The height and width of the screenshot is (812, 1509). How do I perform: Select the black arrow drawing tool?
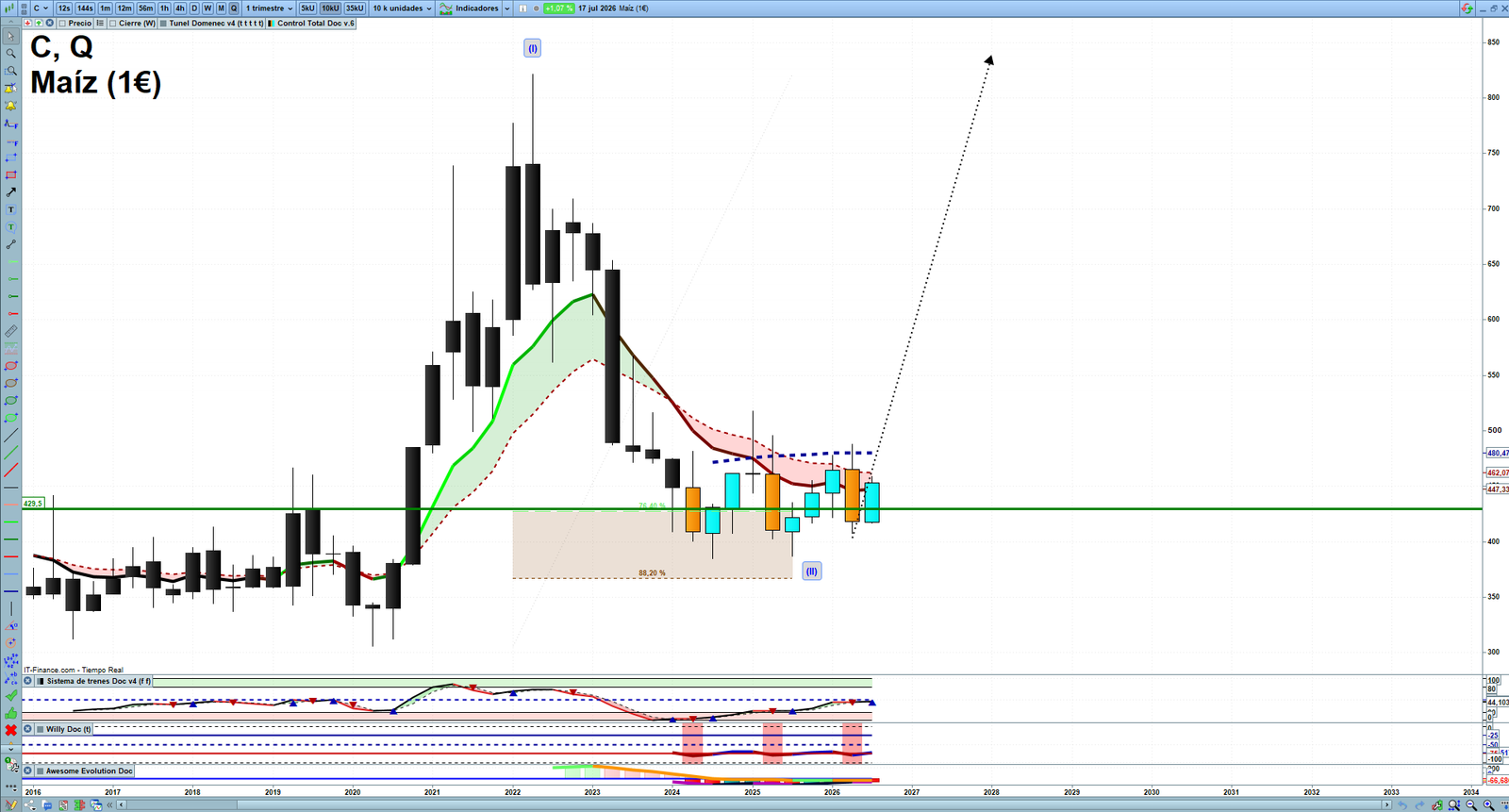pos(11,192)
